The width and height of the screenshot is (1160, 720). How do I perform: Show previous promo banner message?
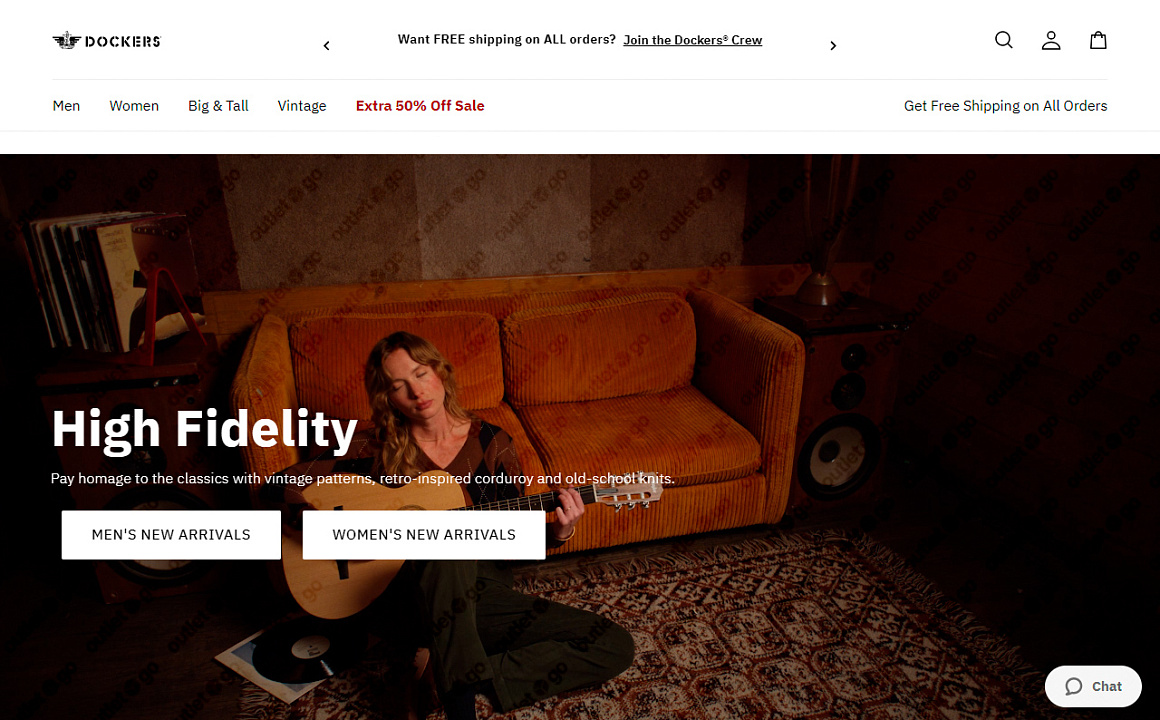click(326, 45)
